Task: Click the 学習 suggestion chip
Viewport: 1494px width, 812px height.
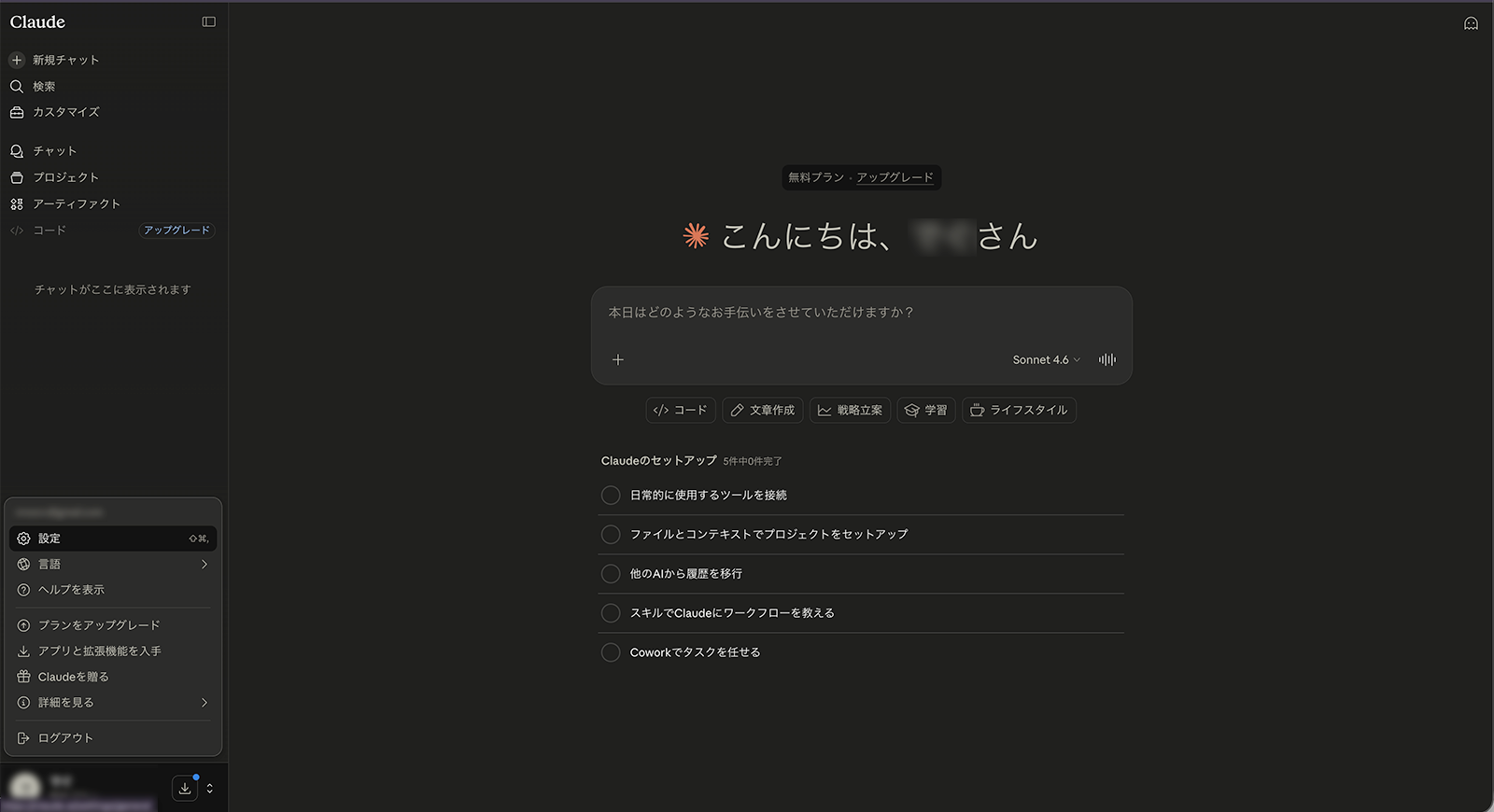Action: [x=926, y=410]
